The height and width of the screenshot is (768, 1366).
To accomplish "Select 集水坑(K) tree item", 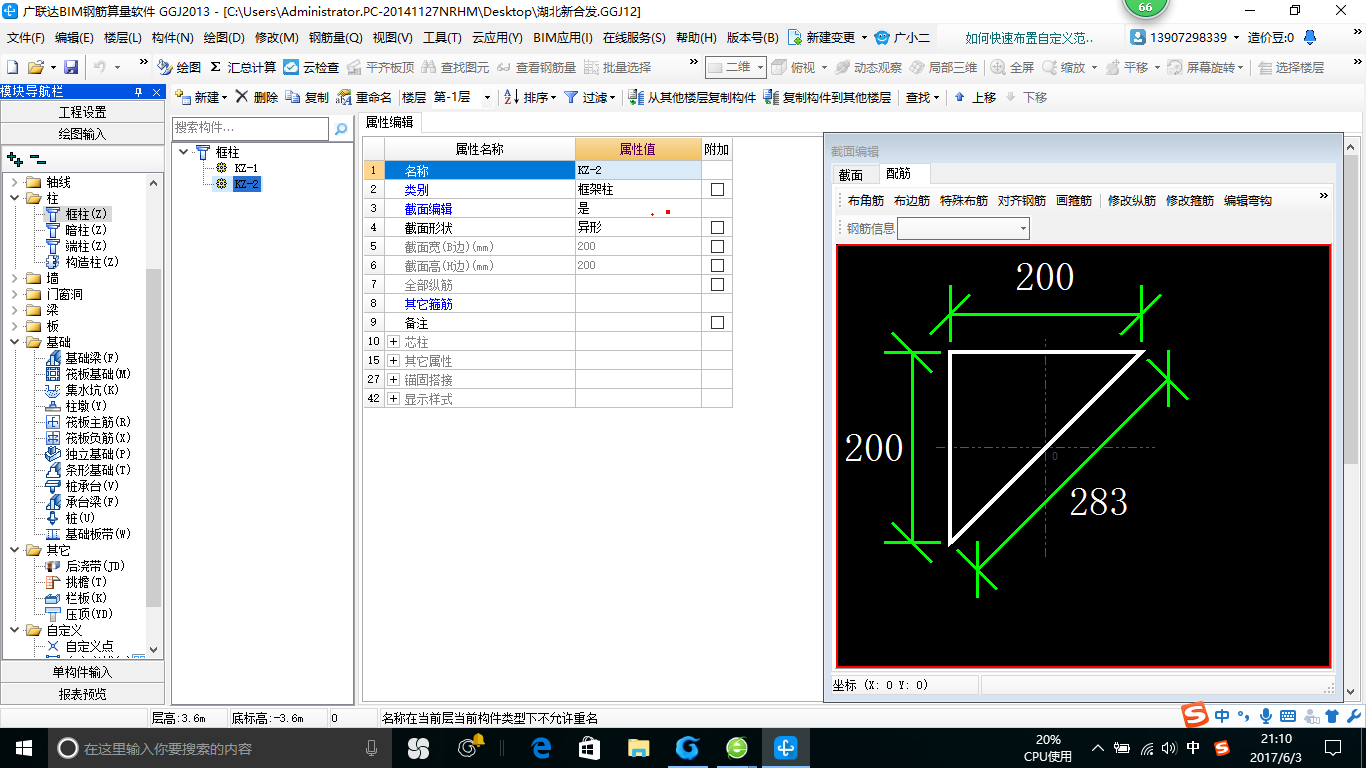I will point(82,390).
